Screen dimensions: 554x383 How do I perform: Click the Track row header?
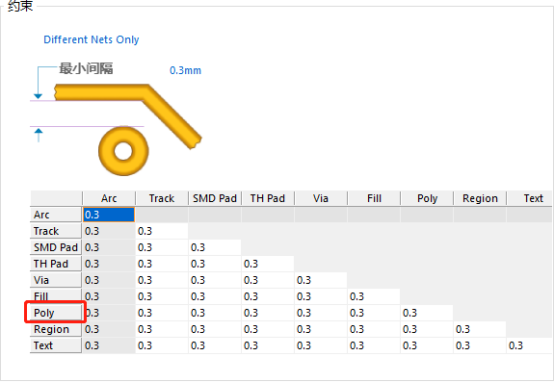coord(56,231)
